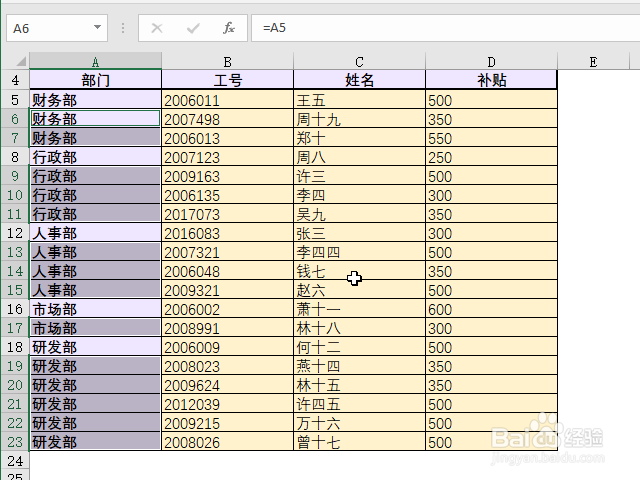Click the 补贴 header cell
Image resolution: width=640 pixels, height=480 pixels.
tap(491, 80)
